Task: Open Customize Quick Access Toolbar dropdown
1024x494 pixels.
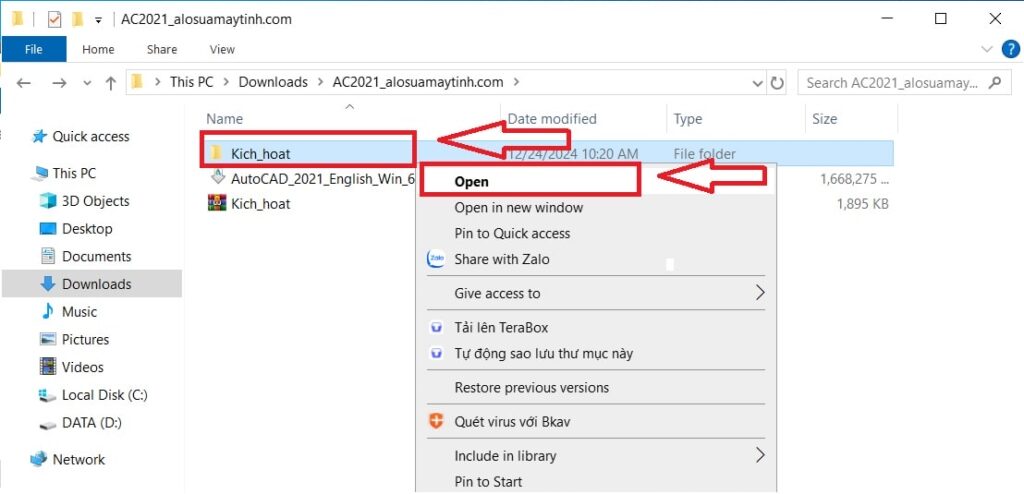Action: click(98, 20)
